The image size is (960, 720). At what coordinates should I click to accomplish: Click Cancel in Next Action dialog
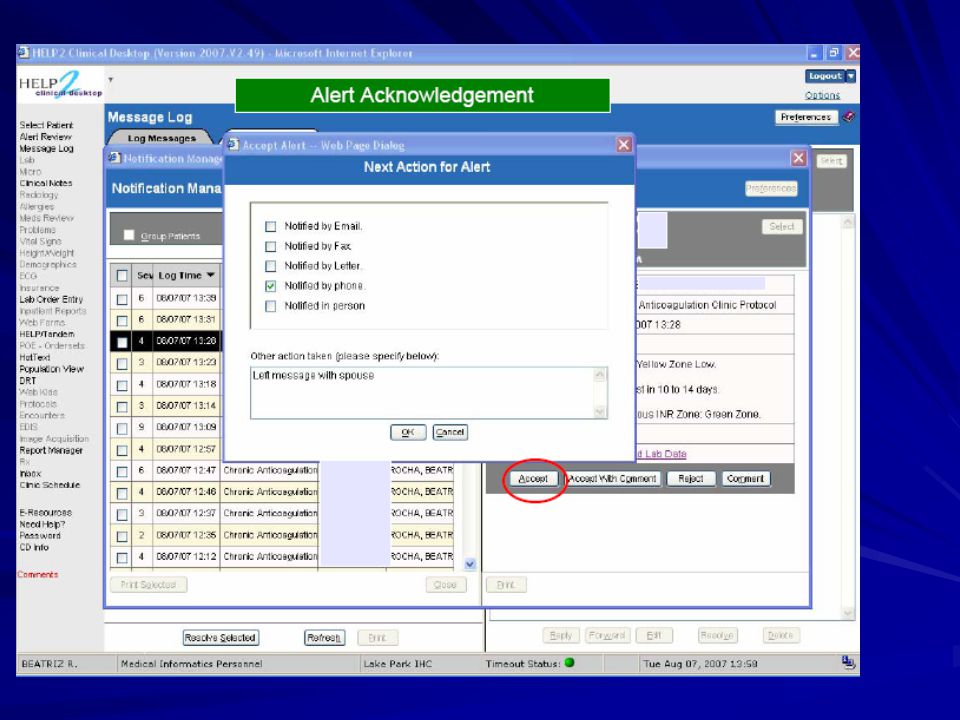pyautogui.click(x=450, y=432)
